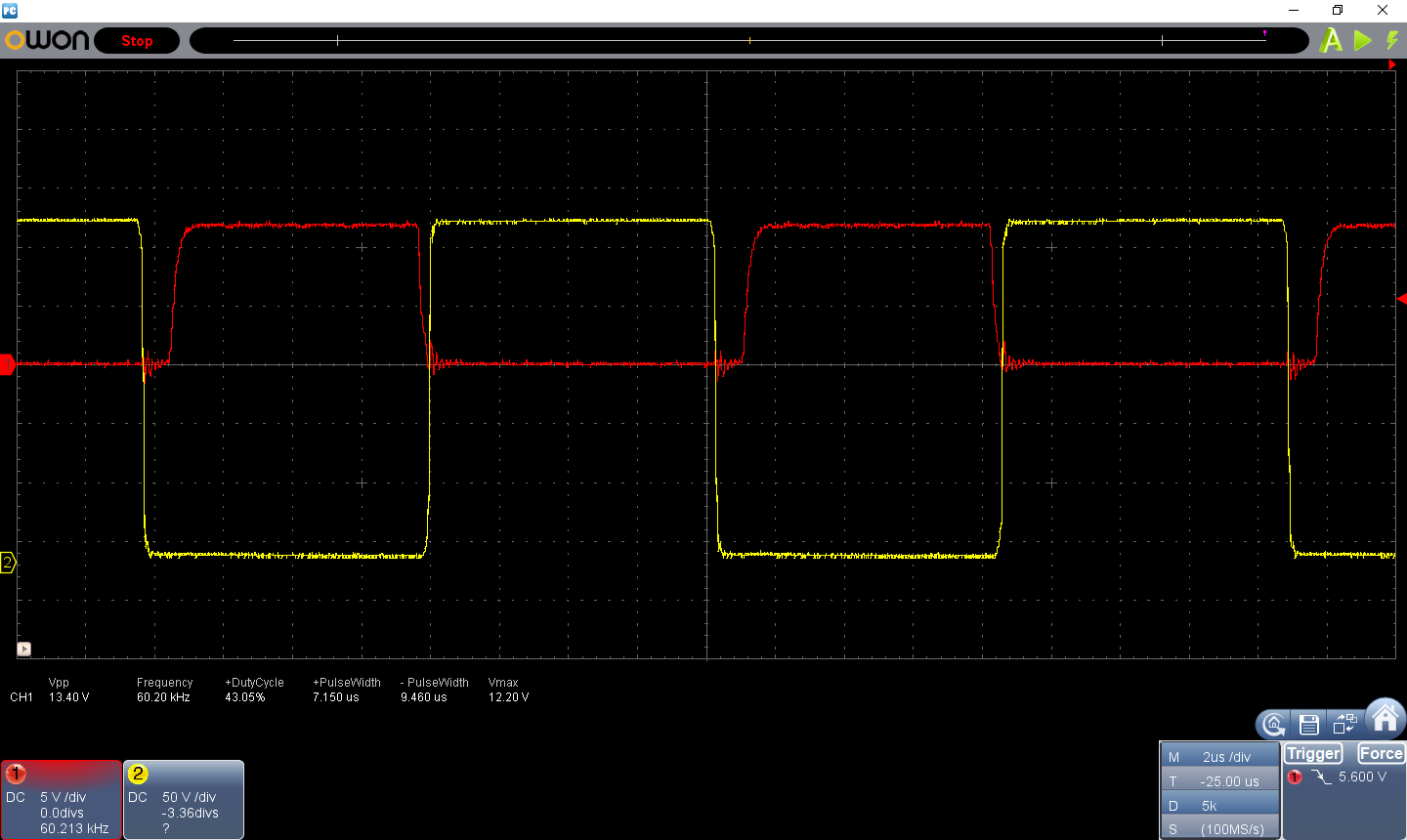Click the single-trigger lightning icon

[x=1392, y=41]
